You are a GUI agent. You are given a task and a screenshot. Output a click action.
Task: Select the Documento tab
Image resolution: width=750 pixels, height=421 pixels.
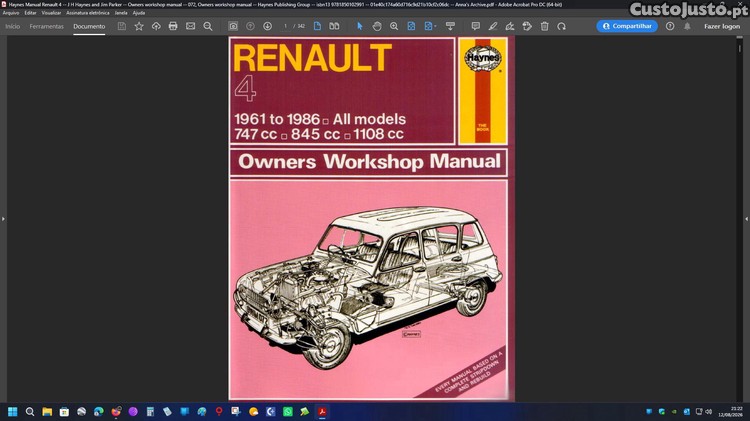[x=89, y=26]
